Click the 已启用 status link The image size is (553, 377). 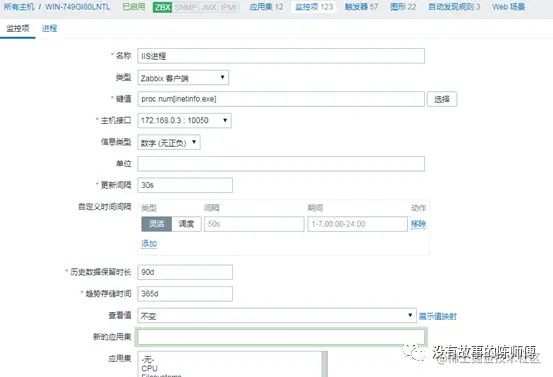(x=134, y=7)
